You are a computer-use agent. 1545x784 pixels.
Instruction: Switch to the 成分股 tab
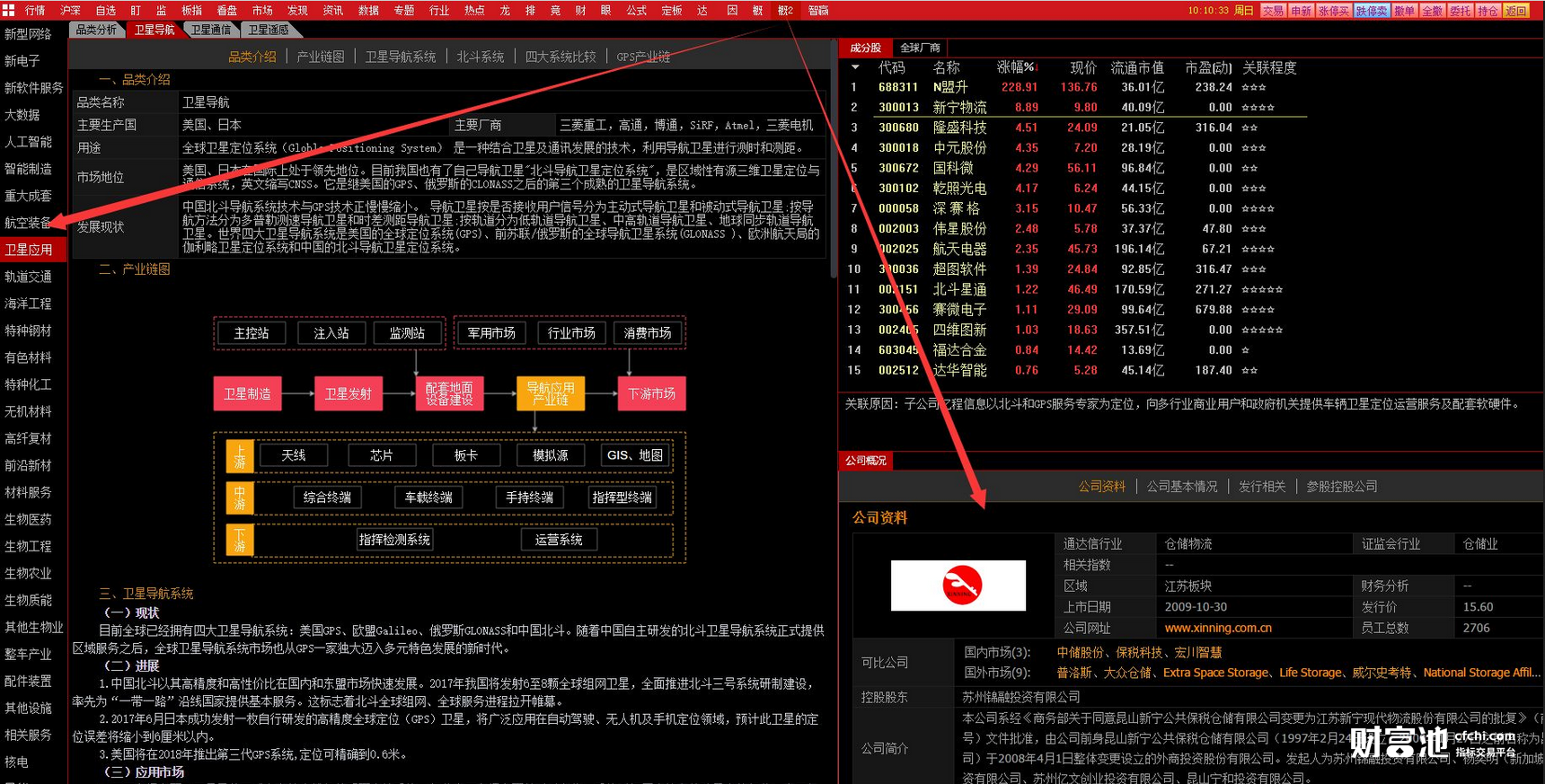866,48
